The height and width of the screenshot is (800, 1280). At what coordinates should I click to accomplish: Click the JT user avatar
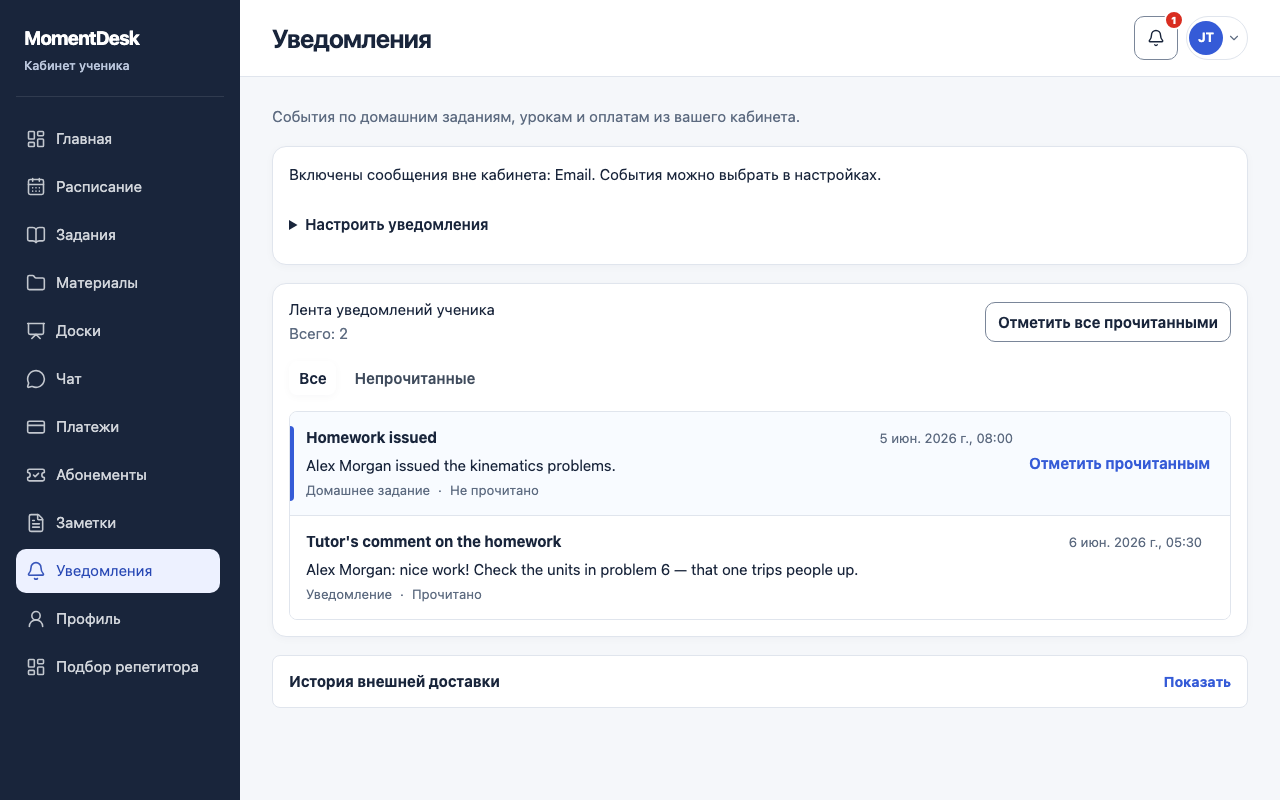(x=1206, y=38)
